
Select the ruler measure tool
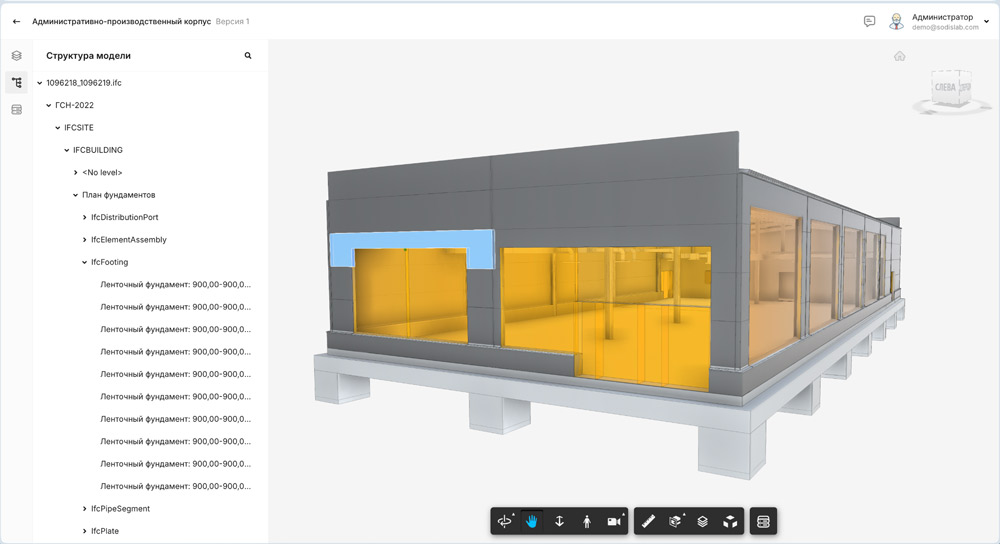point(648,521)
